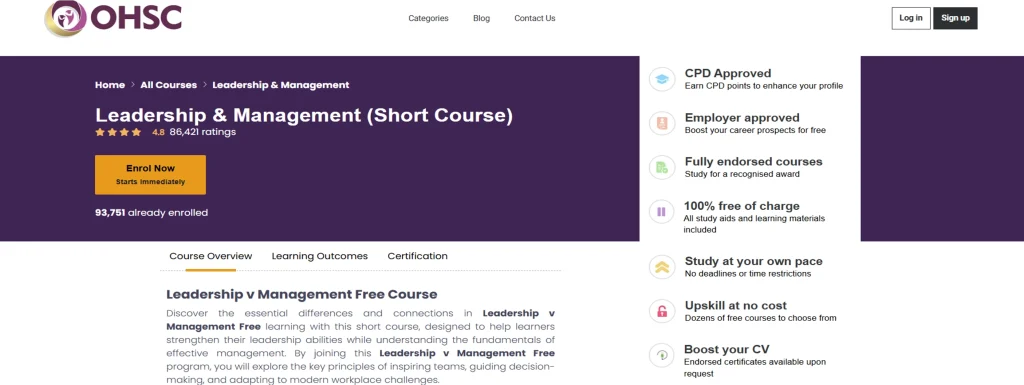Open the Categories menu

(x=428, y=18)
